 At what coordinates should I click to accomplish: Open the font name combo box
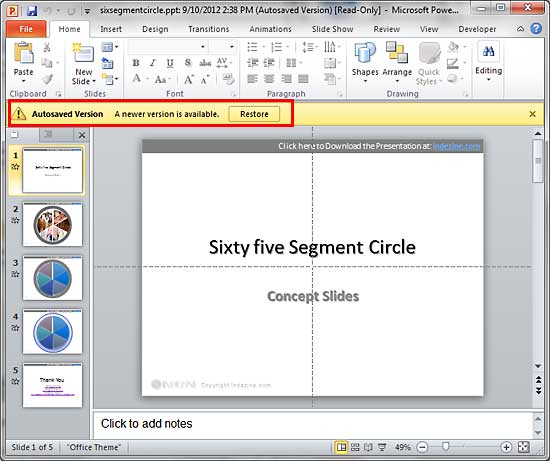pos(168,47)
